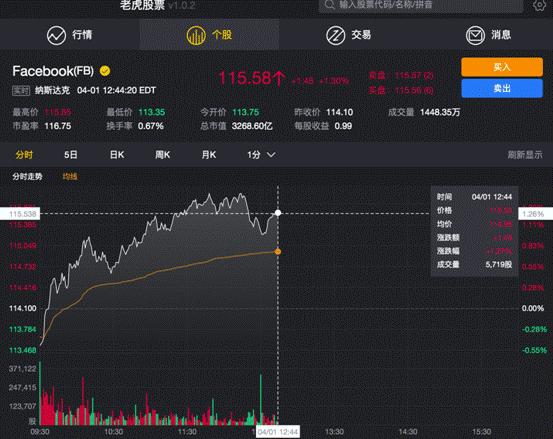
Task: Click the Facebook(FB) stock name
Action: click(x=53, y=71)
